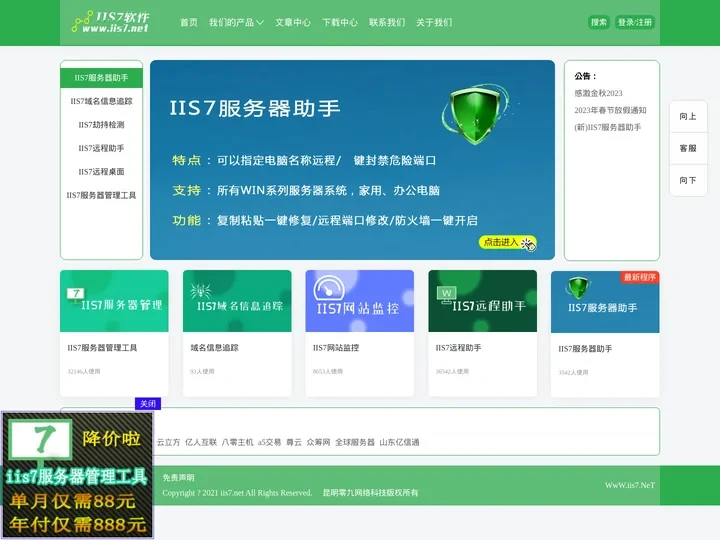Click the IIS7服务器助手 card title text
This screenshot has width=720, height=540.
585,349
